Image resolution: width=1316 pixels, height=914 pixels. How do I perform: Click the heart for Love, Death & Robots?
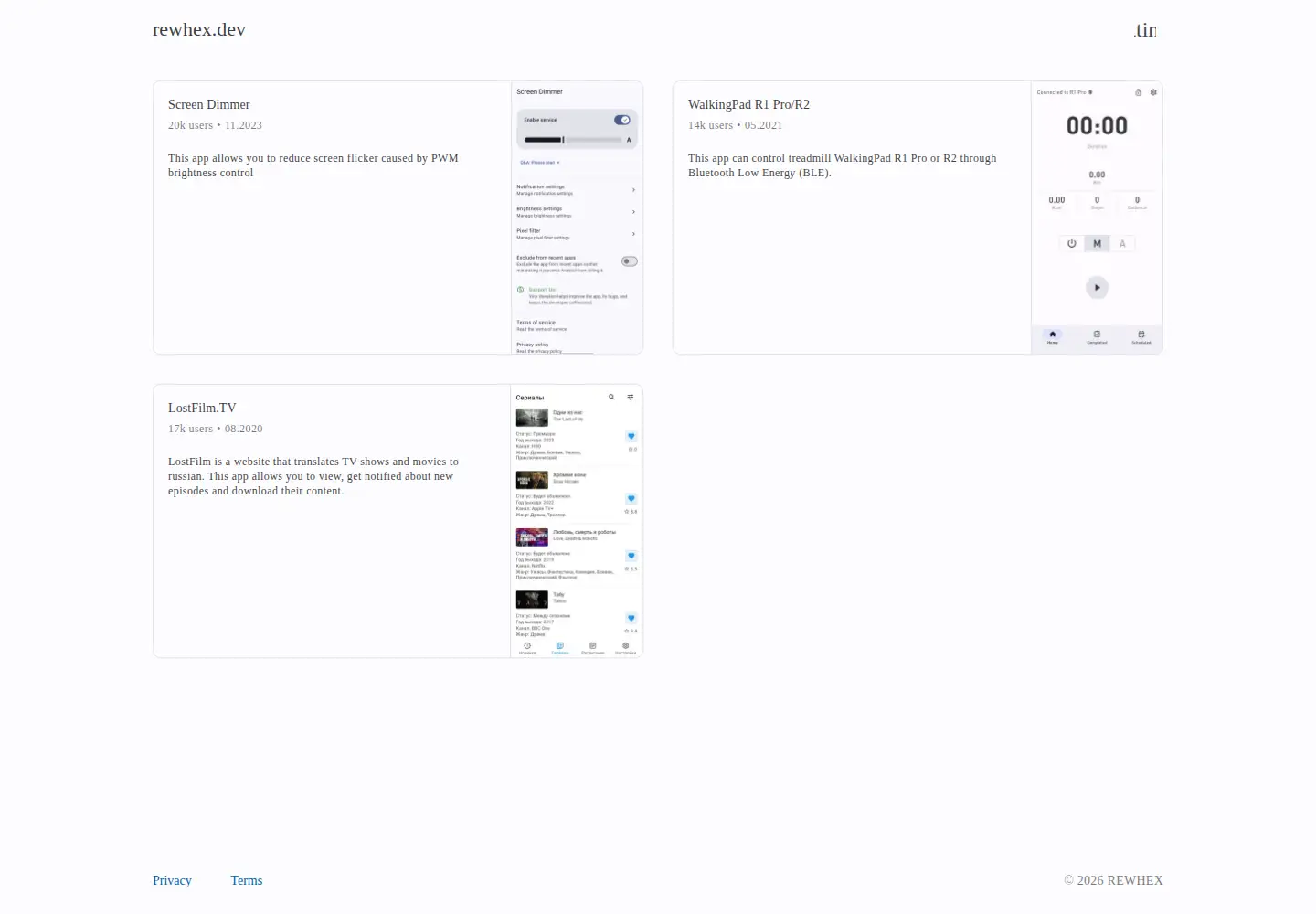[631, 556]
